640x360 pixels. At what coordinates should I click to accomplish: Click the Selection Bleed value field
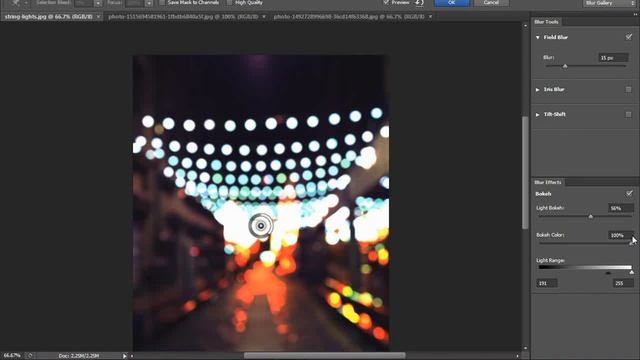84,2
